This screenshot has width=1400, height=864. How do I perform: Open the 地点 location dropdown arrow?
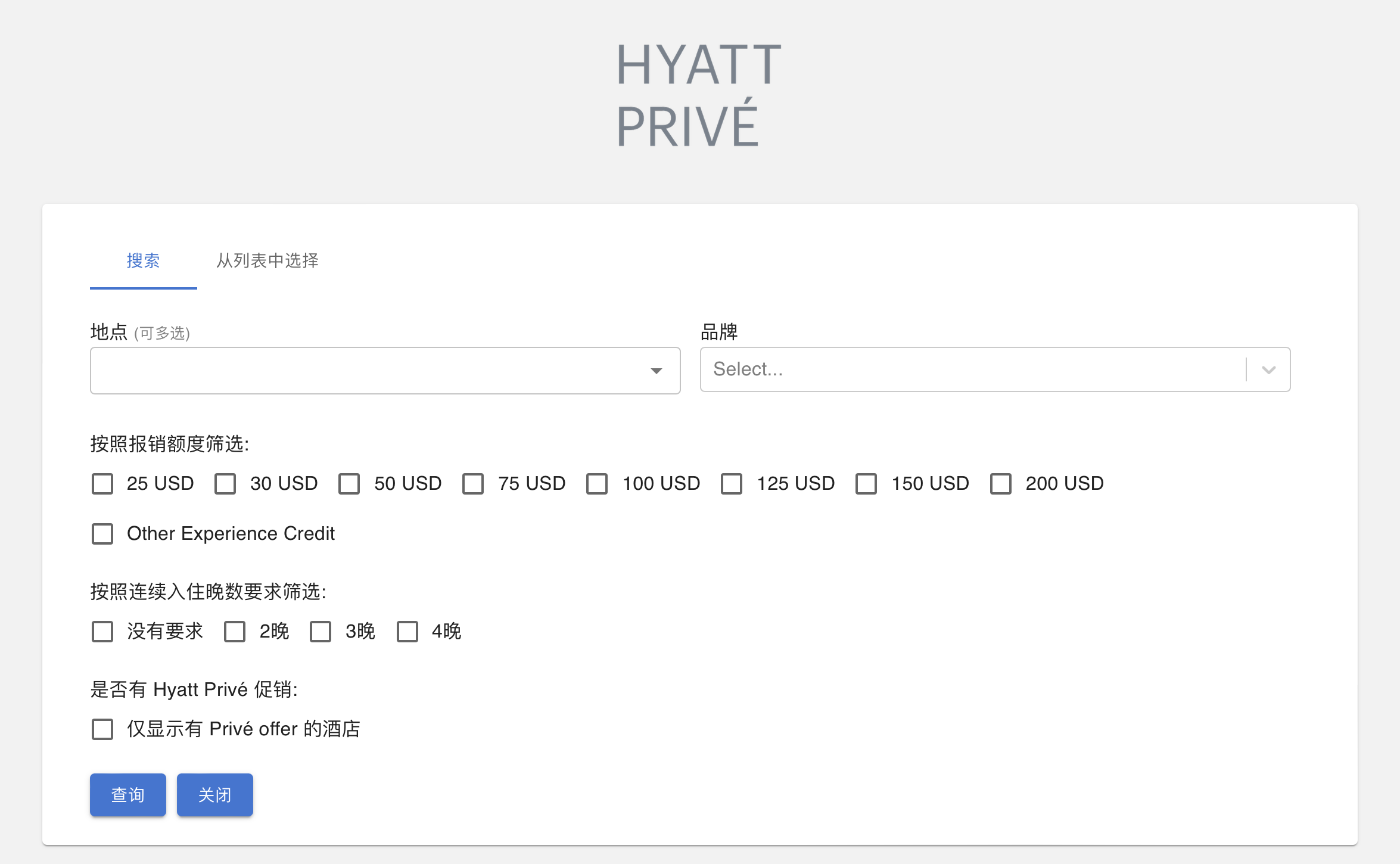(656, 371)
